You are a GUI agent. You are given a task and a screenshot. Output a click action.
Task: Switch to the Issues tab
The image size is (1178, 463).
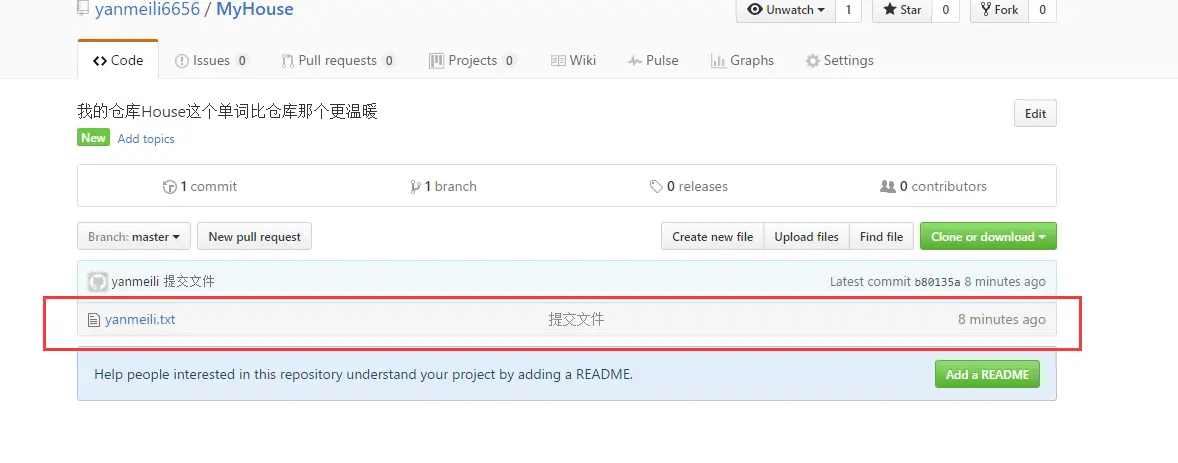click(211, 60)
